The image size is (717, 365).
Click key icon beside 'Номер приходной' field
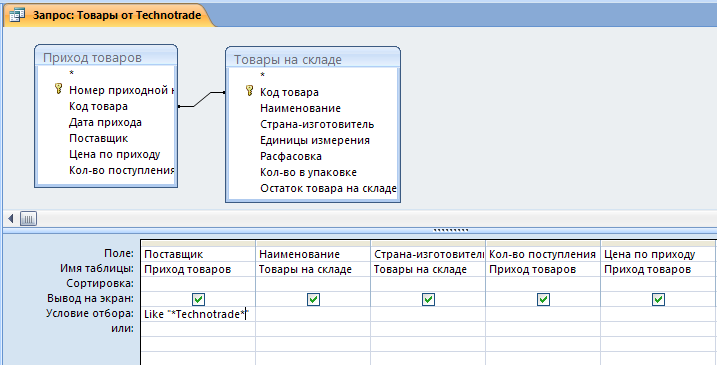59,89
